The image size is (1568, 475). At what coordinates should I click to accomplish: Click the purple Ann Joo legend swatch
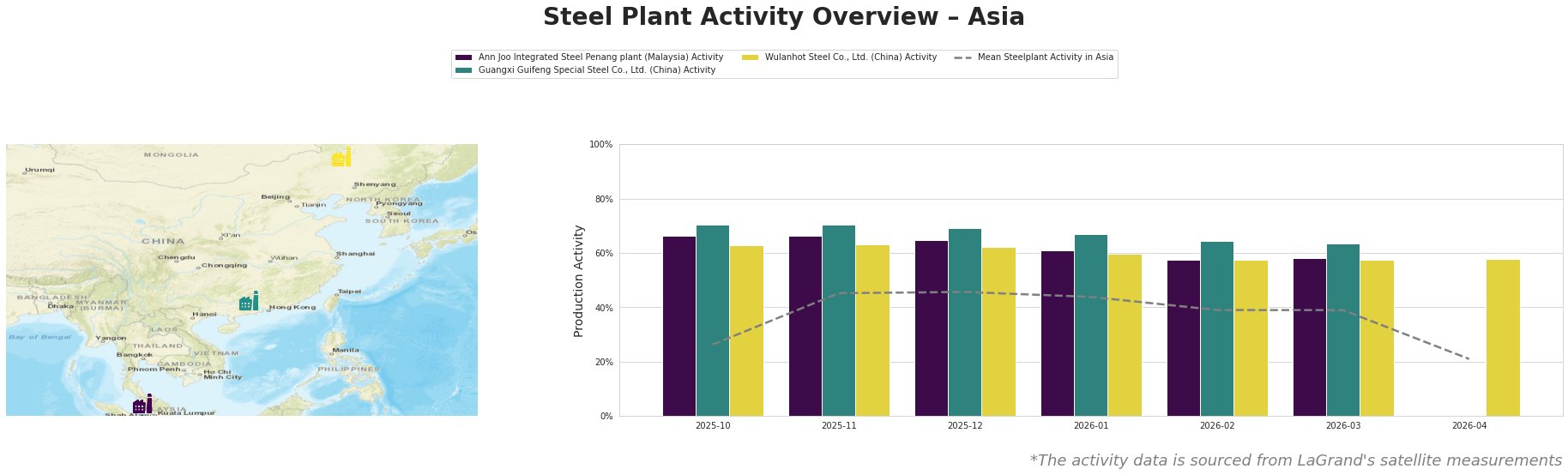[464, 57]
